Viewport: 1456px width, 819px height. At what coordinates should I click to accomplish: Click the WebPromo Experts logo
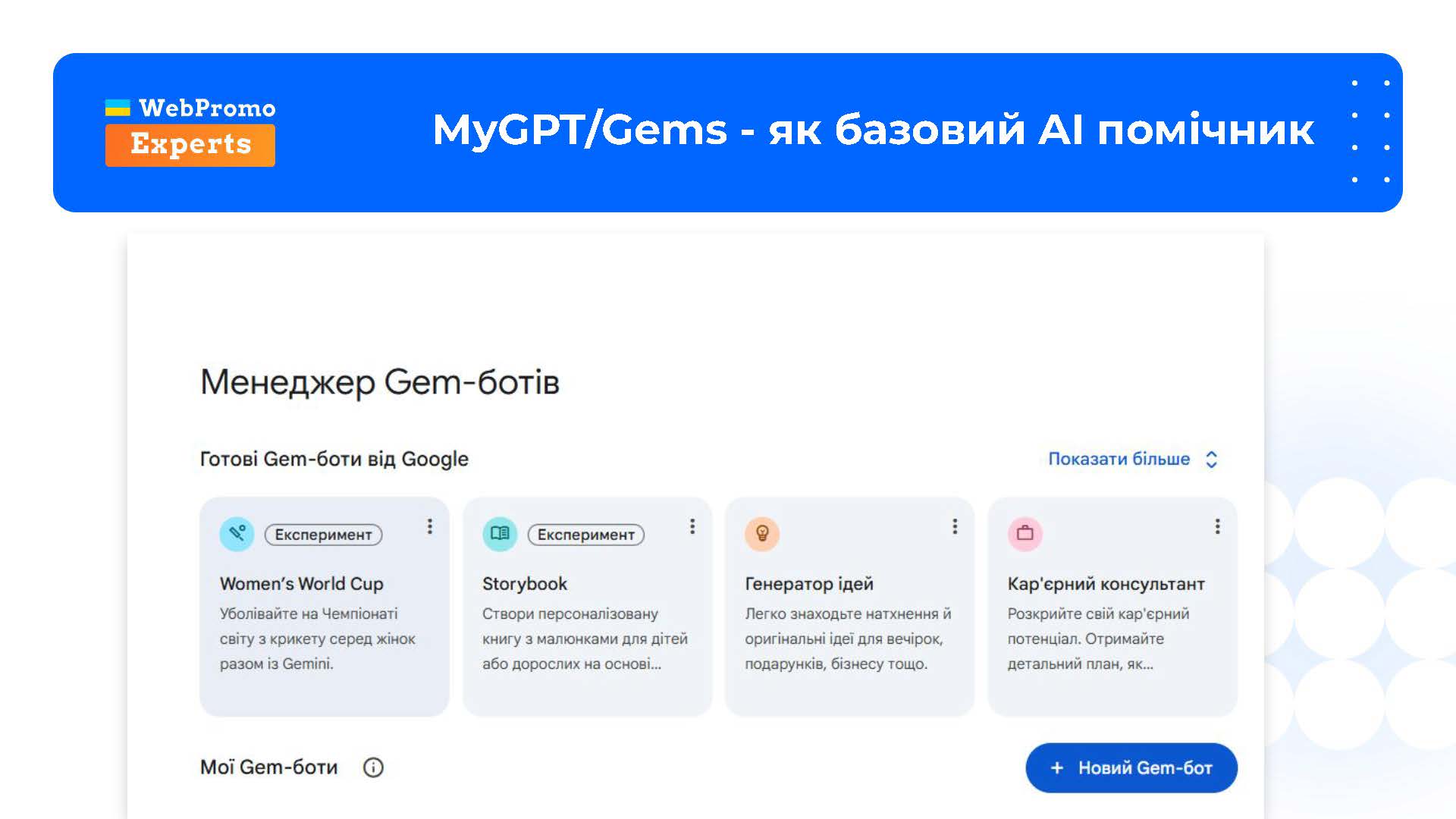click(189, 127)
